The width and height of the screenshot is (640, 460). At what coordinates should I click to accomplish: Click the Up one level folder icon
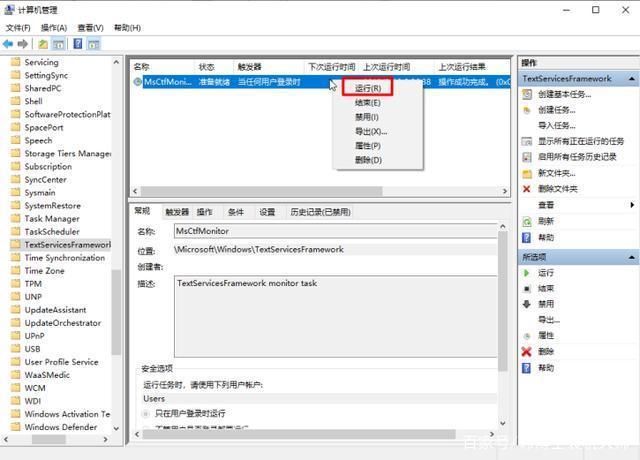tap(43, 44)
